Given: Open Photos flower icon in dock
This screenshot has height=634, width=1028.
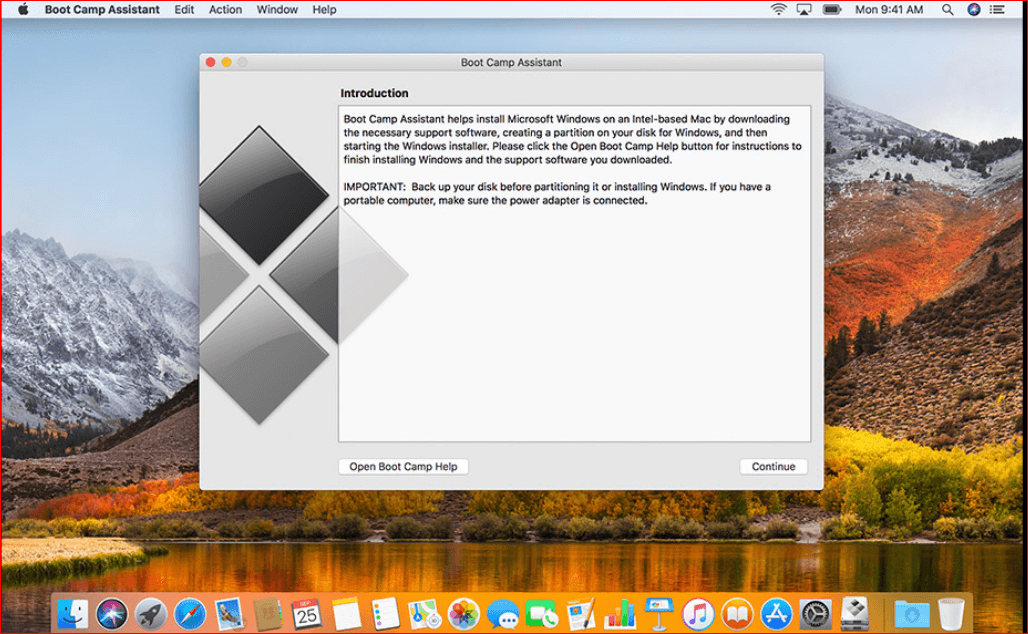Looking at the screenshot, I should [x=464, y=614].
